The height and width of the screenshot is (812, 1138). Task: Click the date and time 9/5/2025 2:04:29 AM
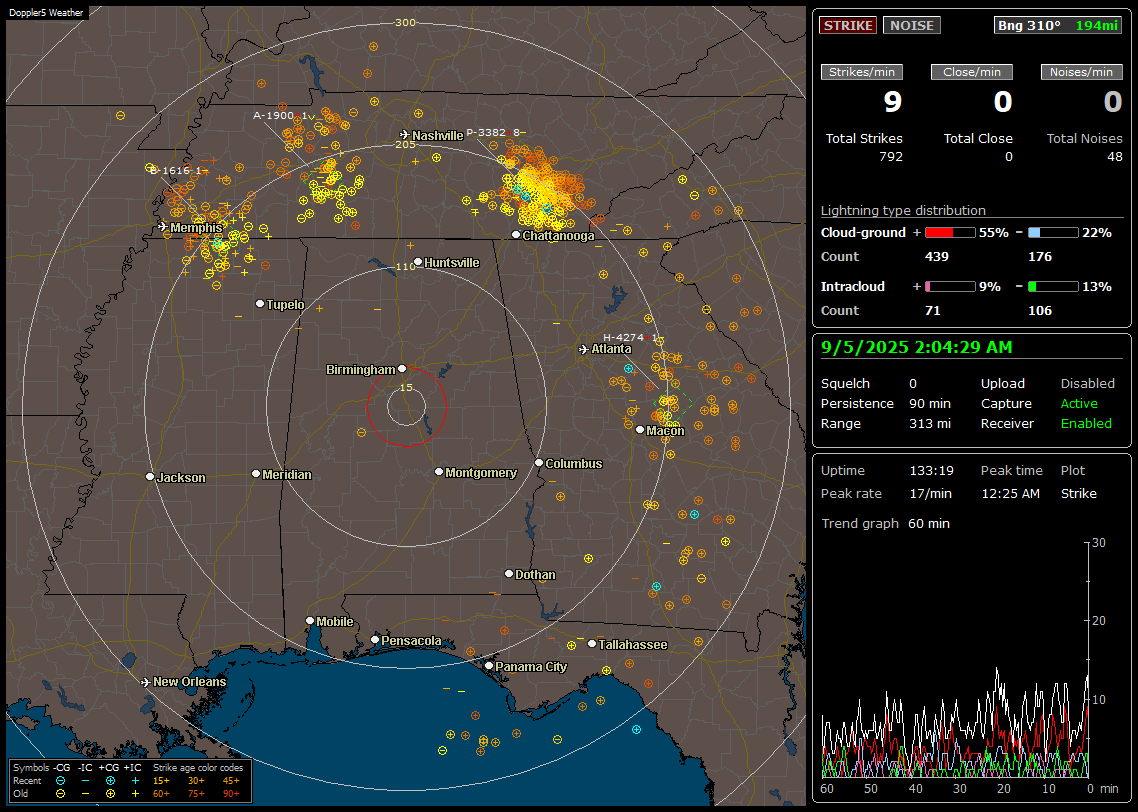[917, 348]
